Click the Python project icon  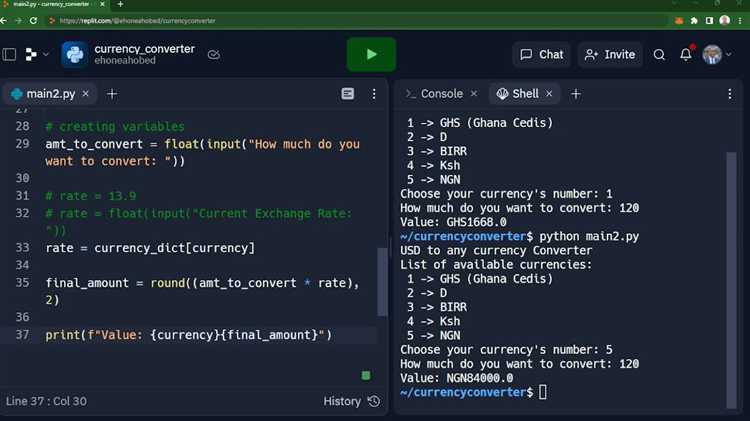(74, 55)
